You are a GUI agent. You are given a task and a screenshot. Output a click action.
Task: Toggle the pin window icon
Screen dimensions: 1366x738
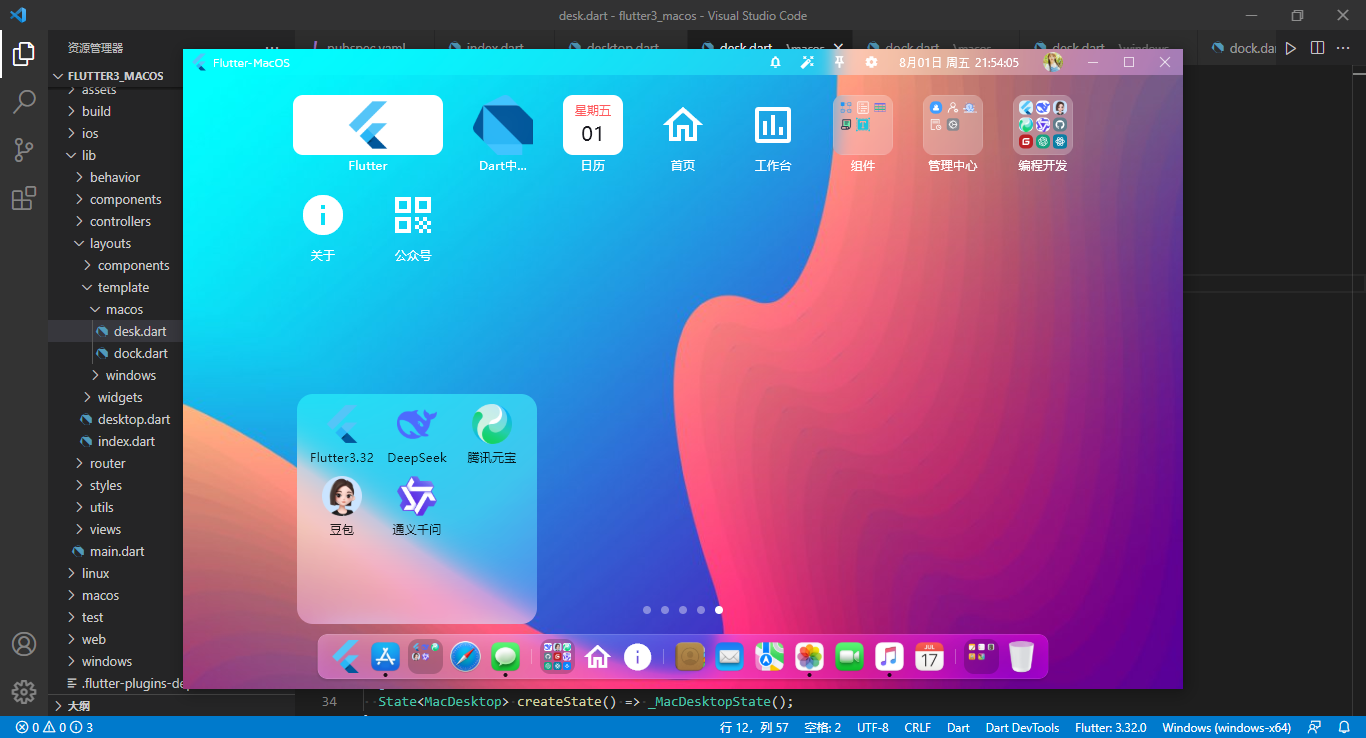click(839, 62)
